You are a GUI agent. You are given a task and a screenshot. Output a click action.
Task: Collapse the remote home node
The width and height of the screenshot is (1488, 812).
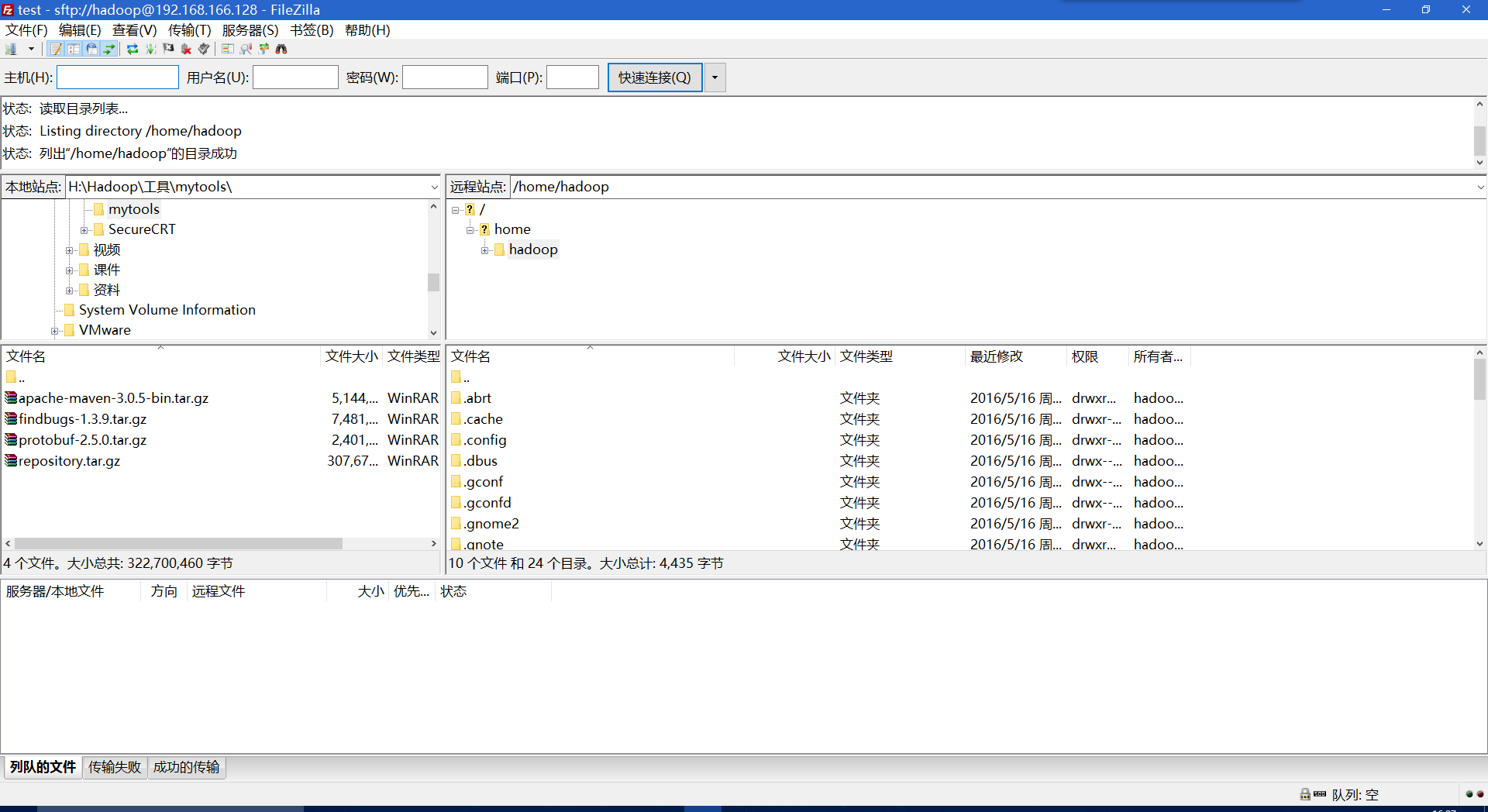(470, 230)
